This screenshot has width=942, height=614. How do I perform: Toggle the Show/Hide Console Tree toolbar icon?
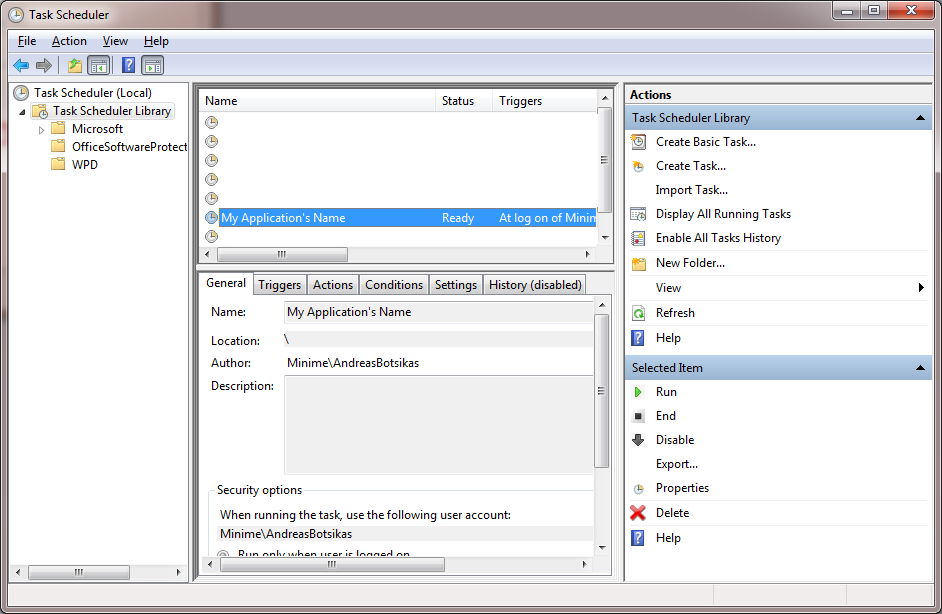click(99, 65)
